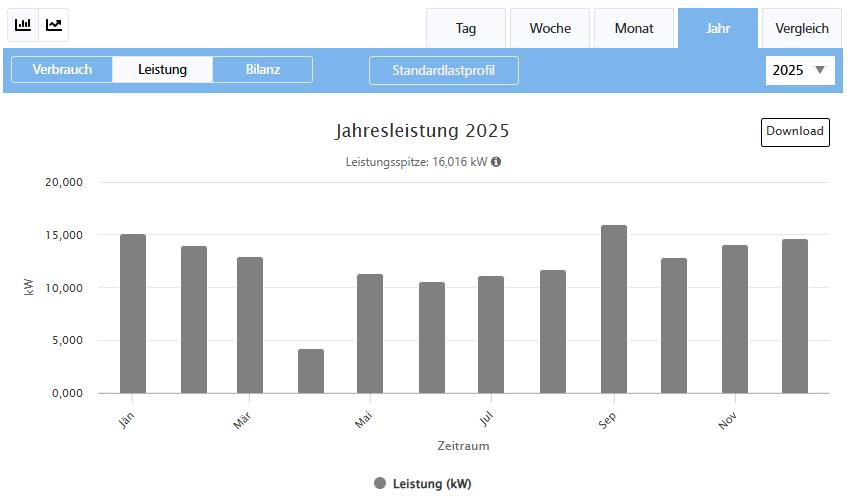Open the 2025 year dropdown

tap(800, 70)
